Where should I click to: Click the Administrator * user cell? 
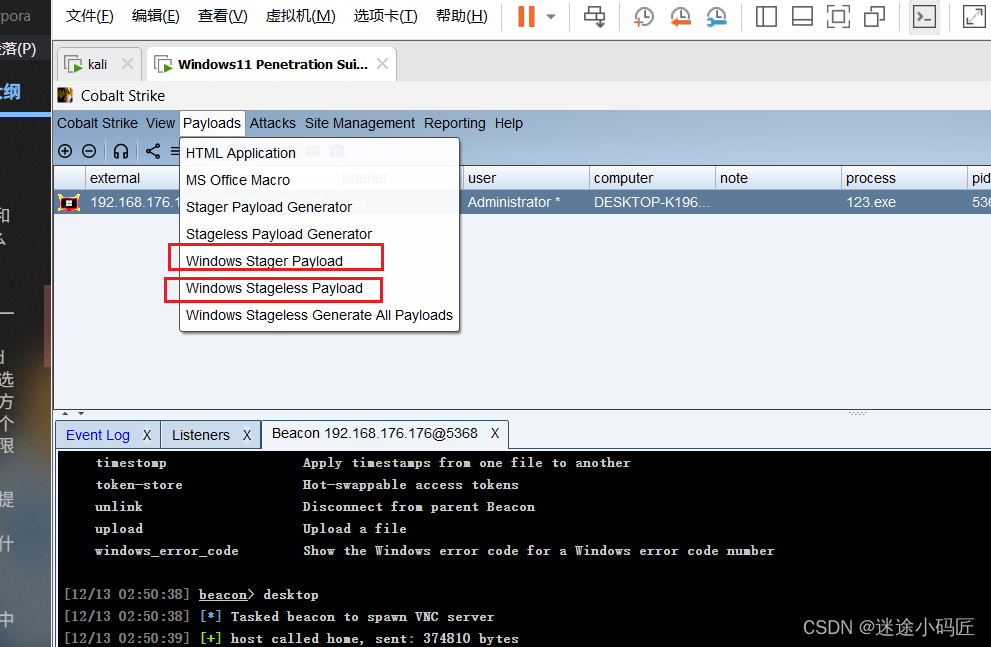(x=526, y=202)
